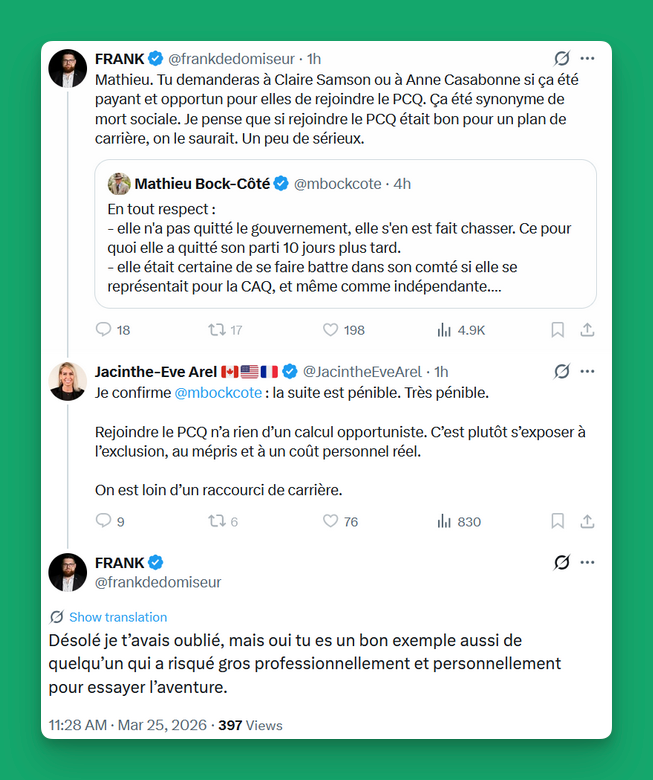This screenshot has width=653, height=780.
Task: Like Jacinthe-Eve Arel's tweet
Action: pyautogui.click(x=331, y=521)
